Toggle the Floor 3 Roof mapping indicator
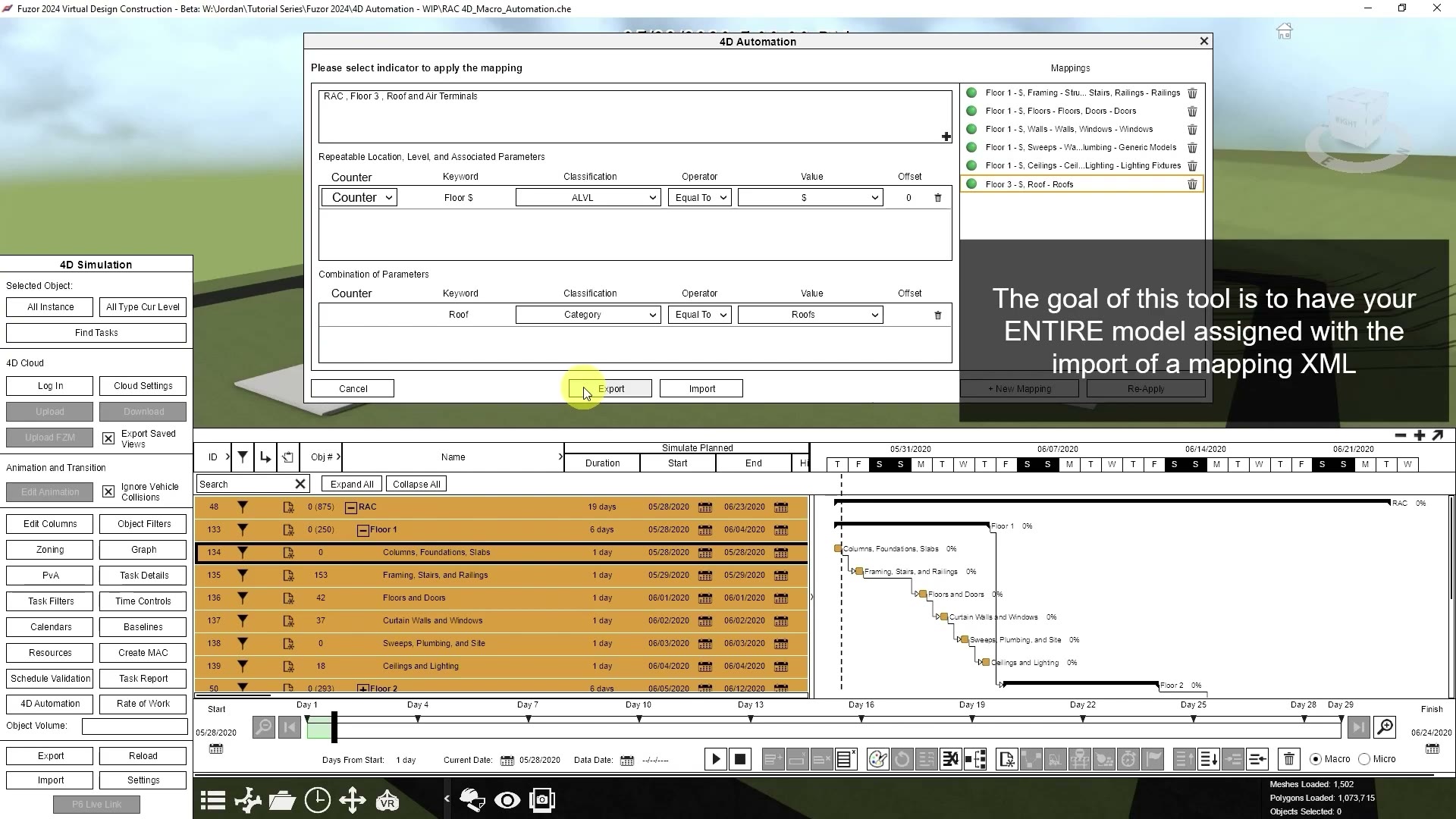This screenshot has width=1456, height=819. pos(971,184)
